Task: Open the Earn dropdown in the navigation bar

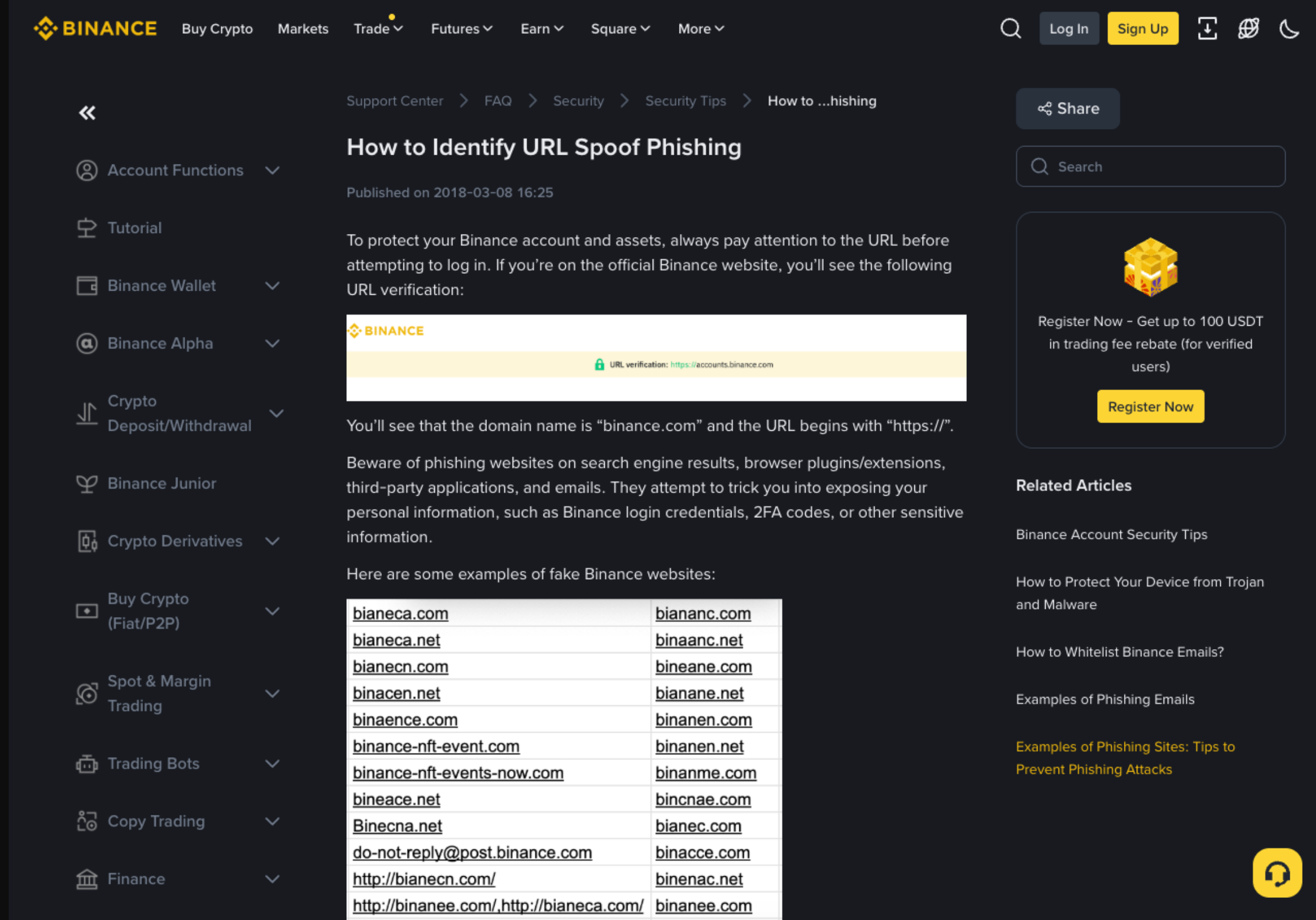Action: click(x=542, y=29)
